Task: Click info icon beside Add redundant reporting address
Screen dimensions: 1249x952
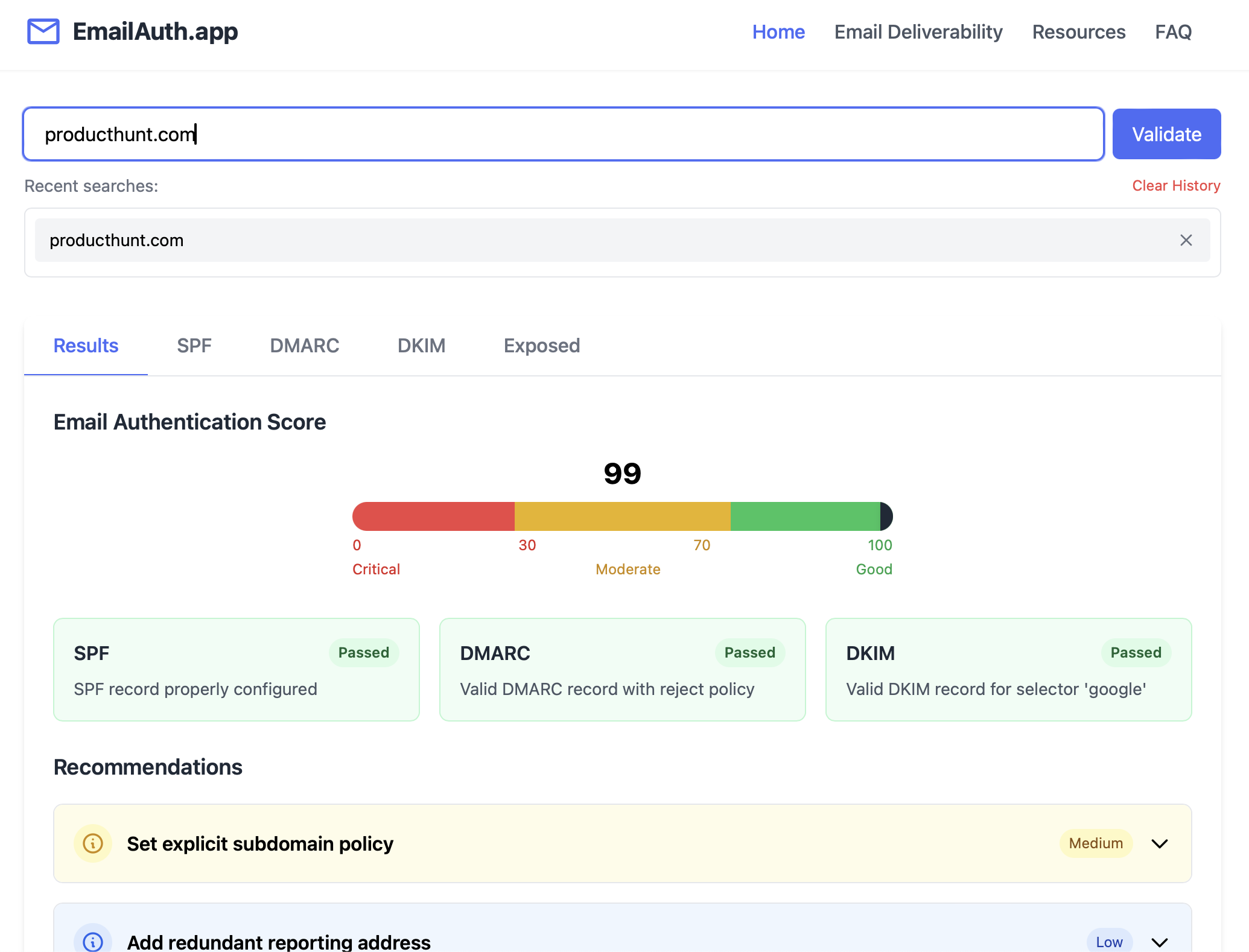Action: [92, 941]
